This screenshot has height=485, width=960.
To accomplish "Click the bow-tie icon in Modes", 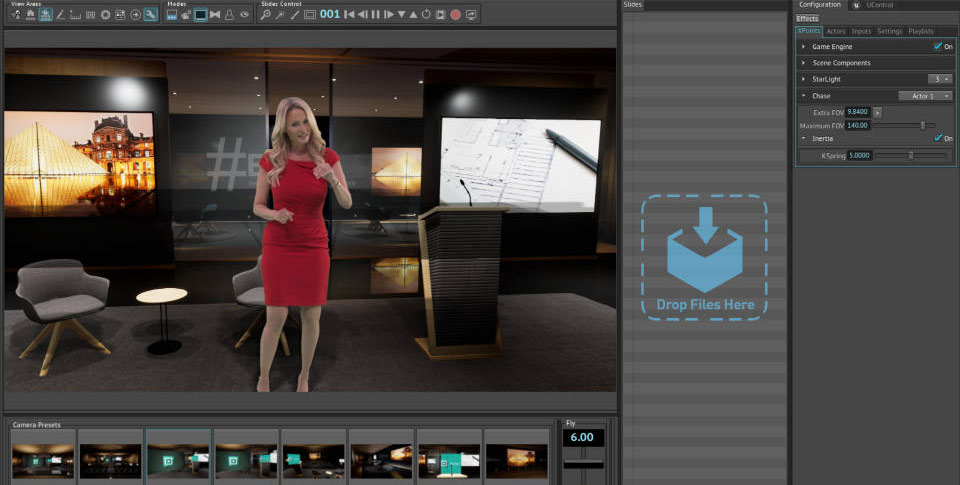I will [215, 15].
